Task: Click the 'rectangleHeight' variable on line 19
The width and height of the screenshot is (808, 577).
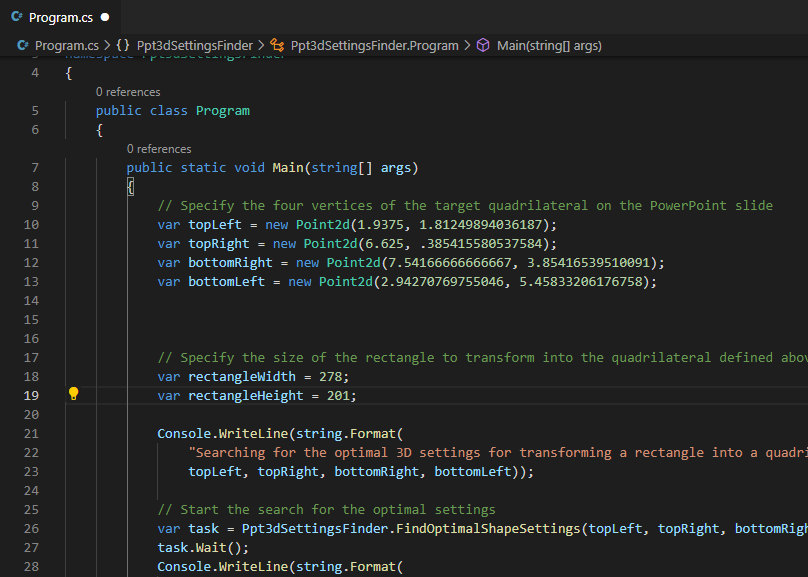Action: (246, 396)
